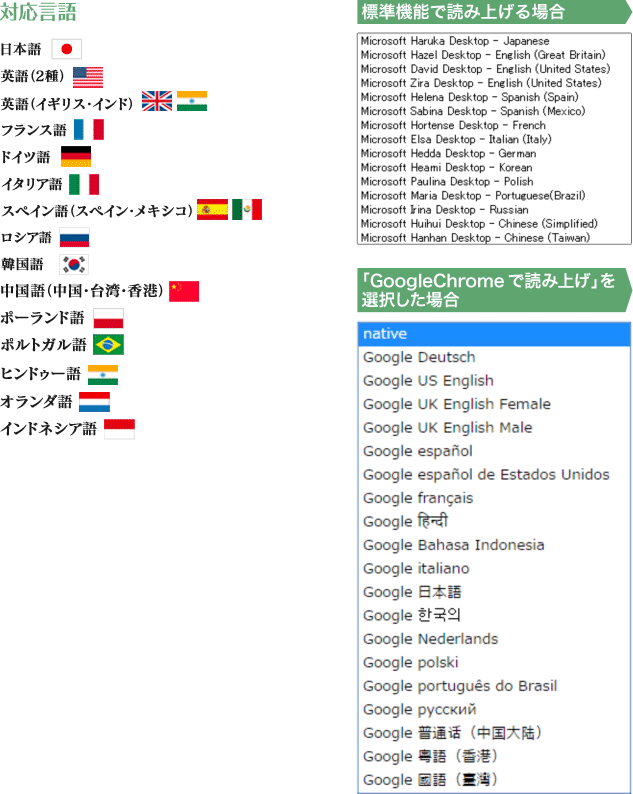Choose Google UK English Male

[494, 428]
